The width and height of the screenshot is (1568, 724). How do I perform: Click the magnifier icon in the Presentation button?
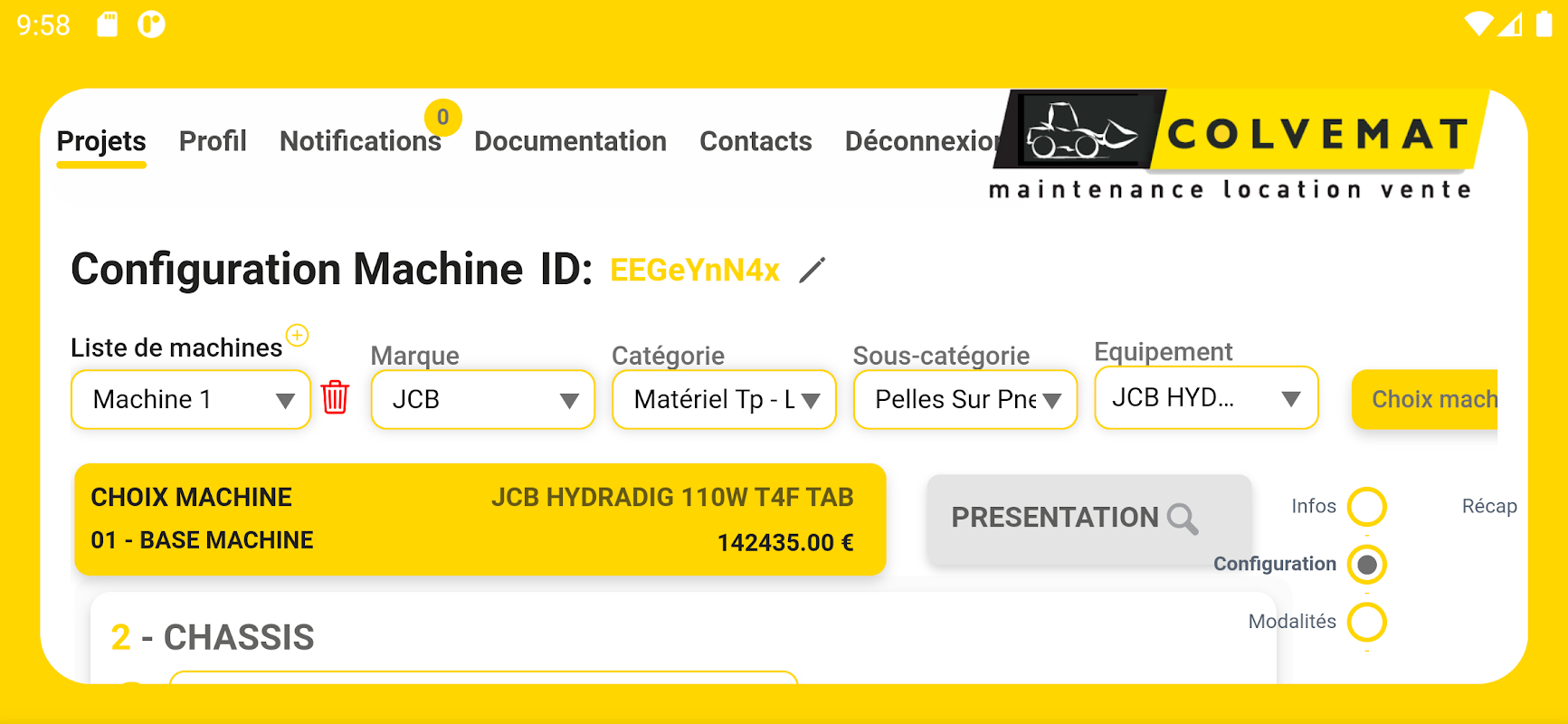[1183, 519]
